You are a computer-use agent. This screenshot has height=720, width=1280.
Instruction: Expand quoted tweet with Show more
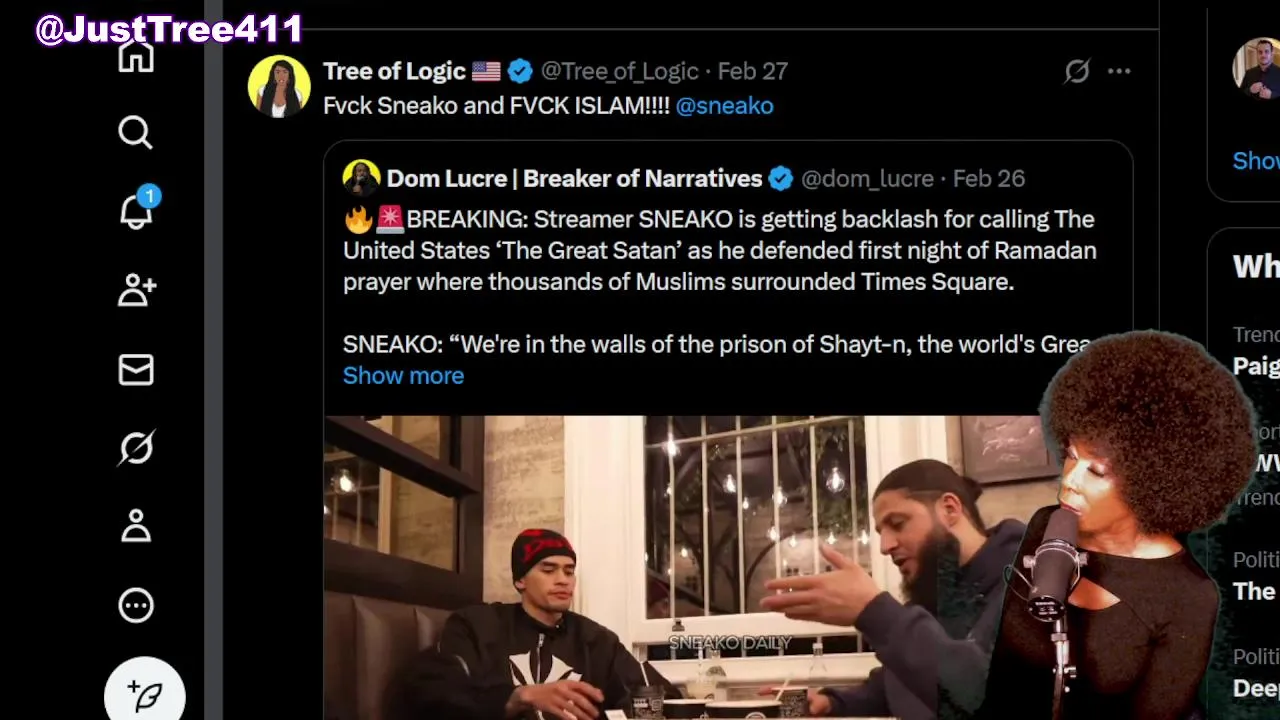click(403, 376)
